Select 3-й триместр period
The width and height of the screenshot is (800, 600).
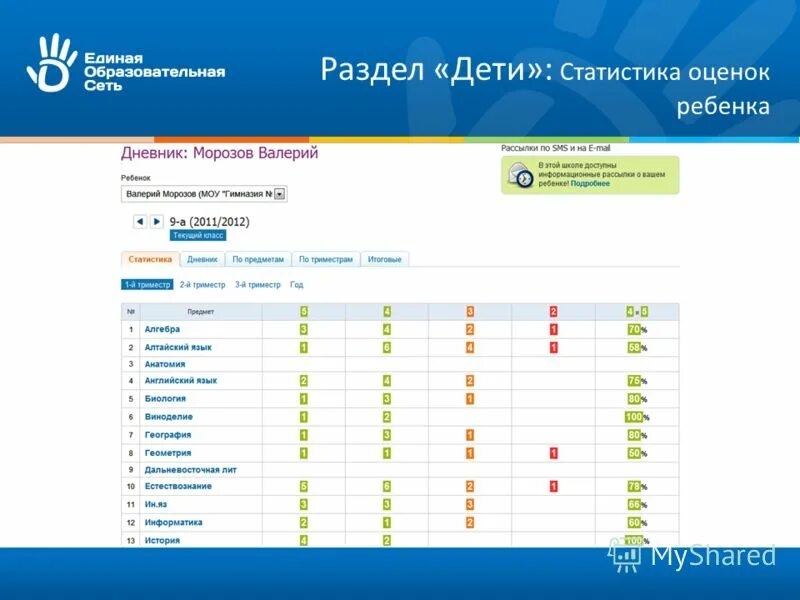[x=258, y=285]
